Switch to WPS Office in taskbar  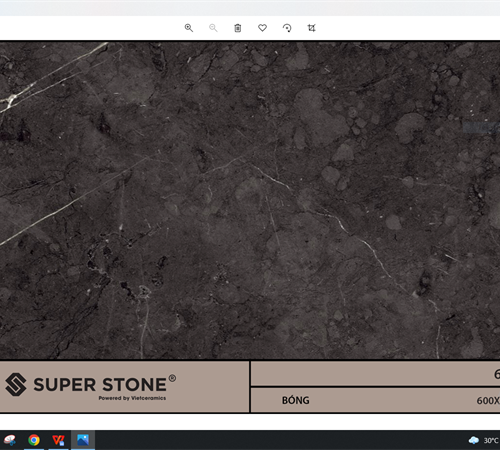[58, 440]
